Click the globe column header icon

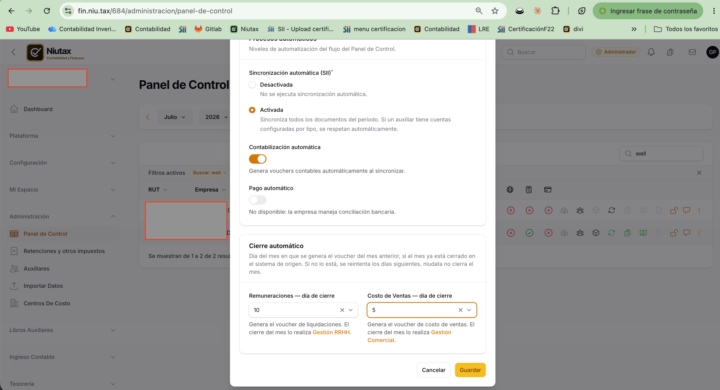tap(510, 189)
